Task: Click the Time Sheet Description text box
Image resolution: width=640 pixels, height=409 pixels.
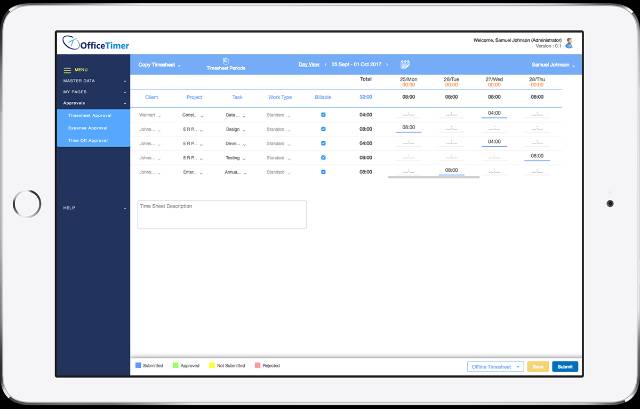Action: click(x=221, y=214)
